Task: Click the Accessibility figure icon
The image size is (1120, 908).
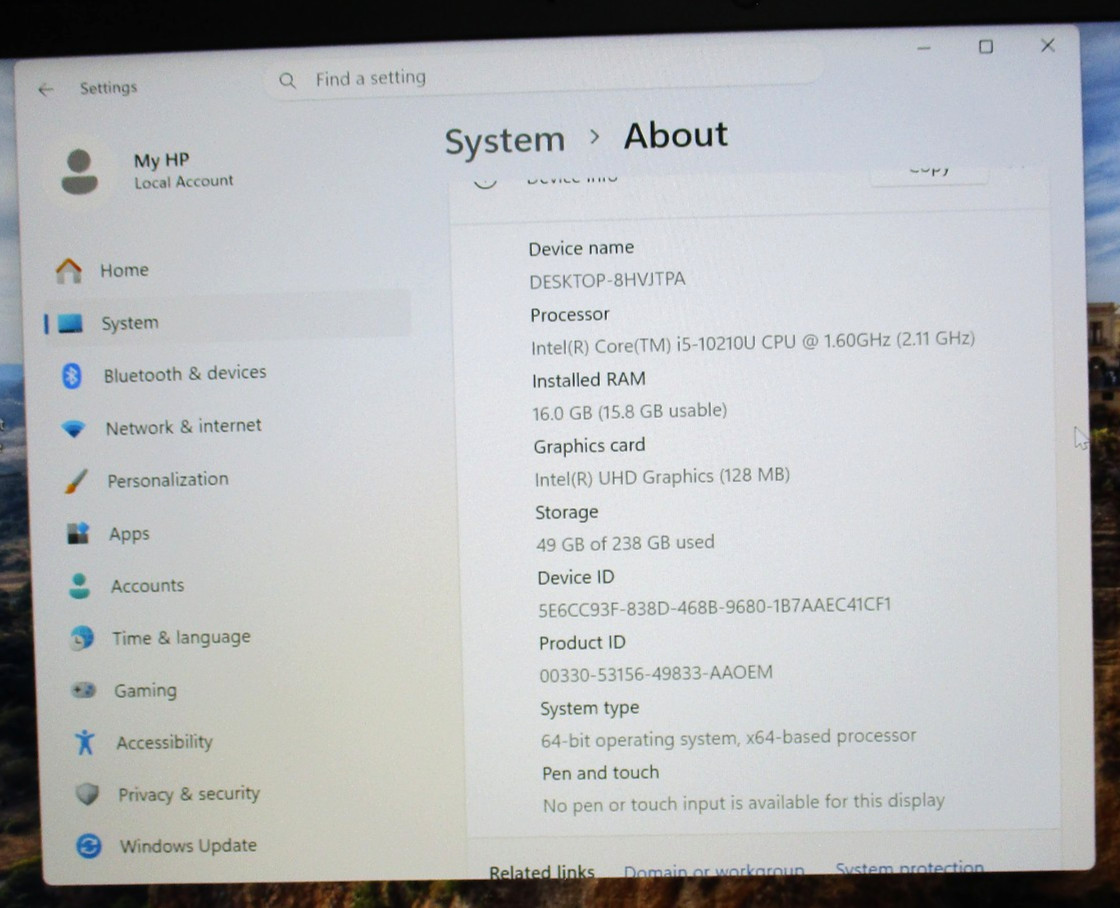Action: coord(85,742)
